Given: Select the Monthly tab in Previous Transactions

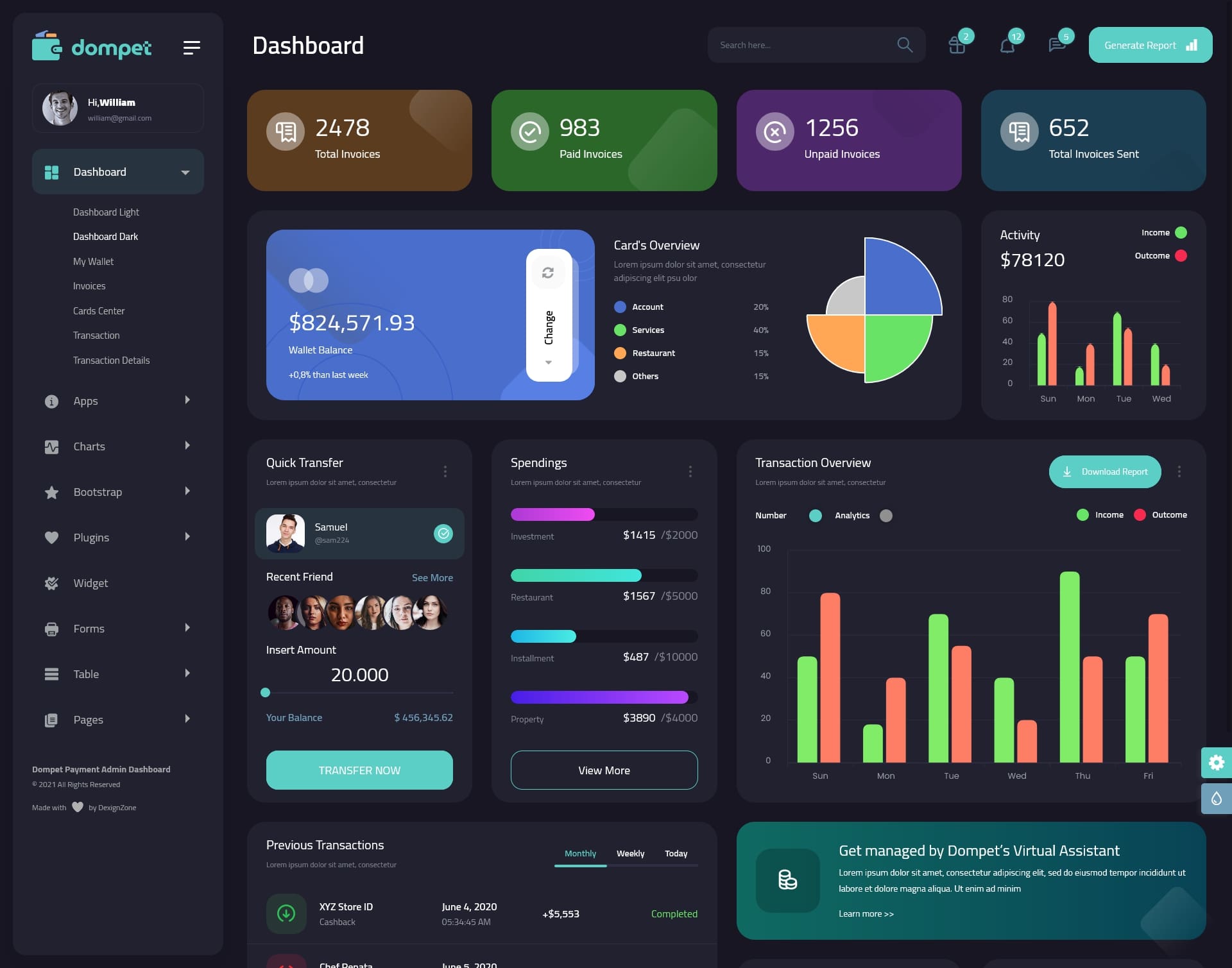Looking at the screenshot, I should (580, 853).
